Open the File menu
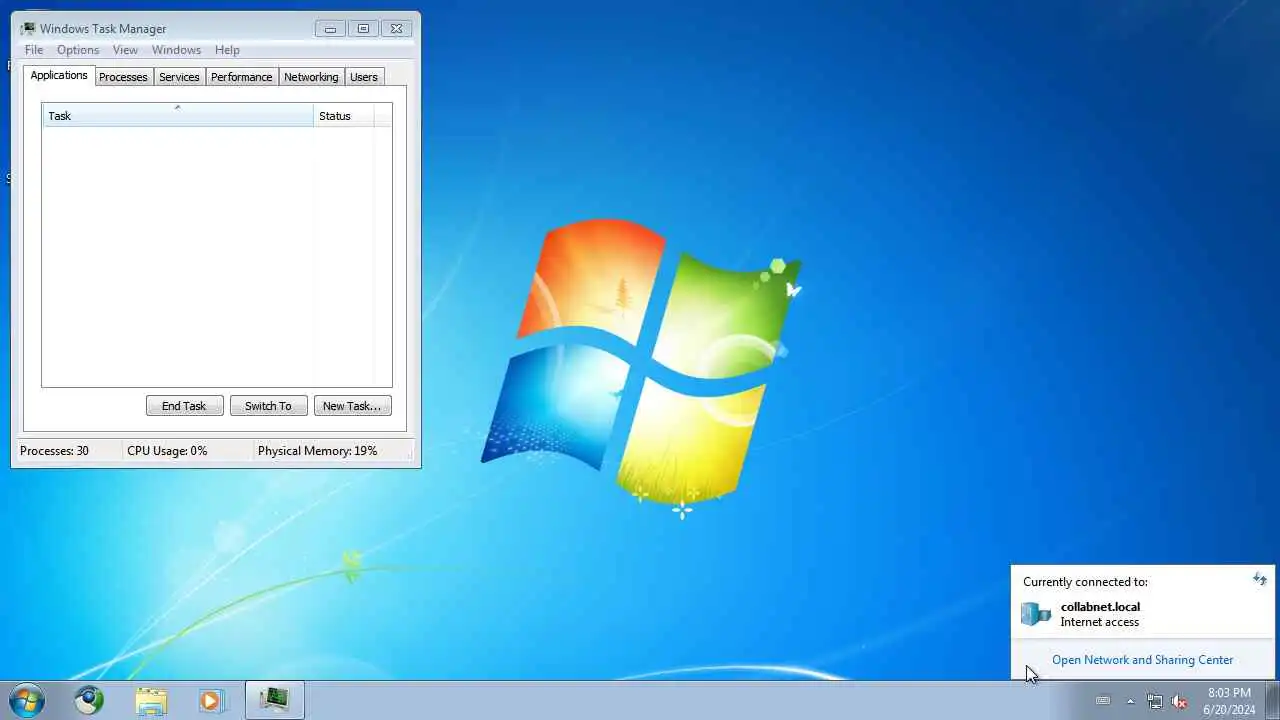 [34, 50]
